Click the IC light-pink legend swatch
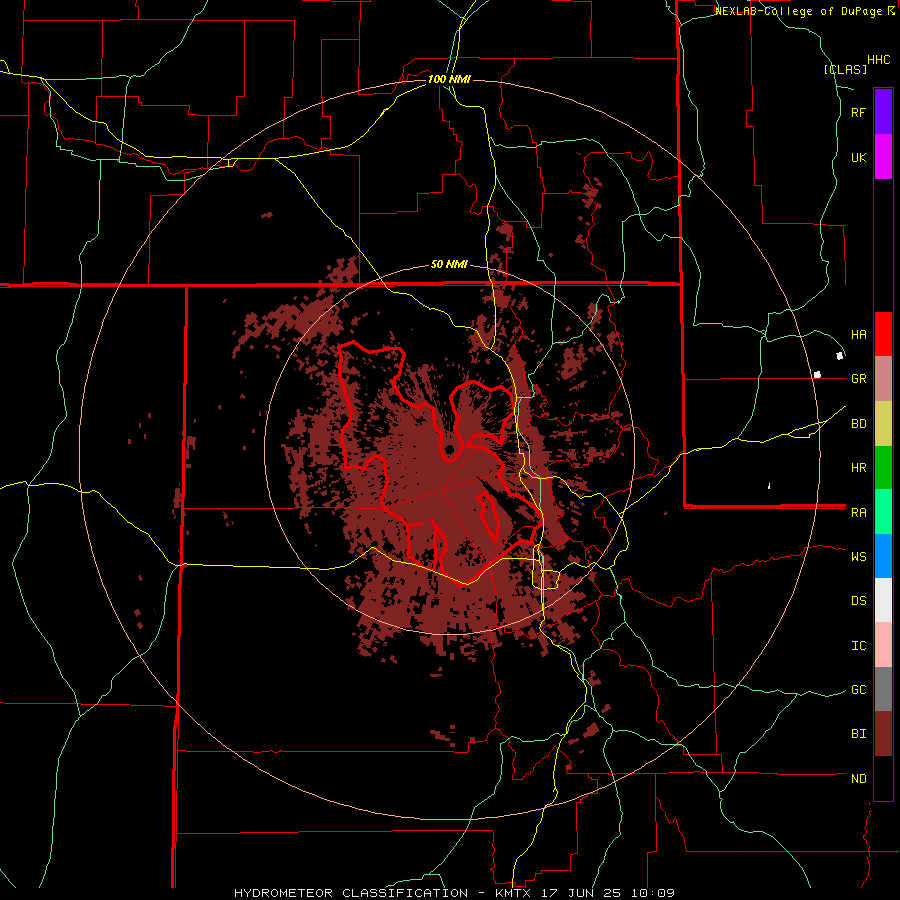The height and width of the screenshot is (900, 900). pyautogui.click(x=883, y=645)
